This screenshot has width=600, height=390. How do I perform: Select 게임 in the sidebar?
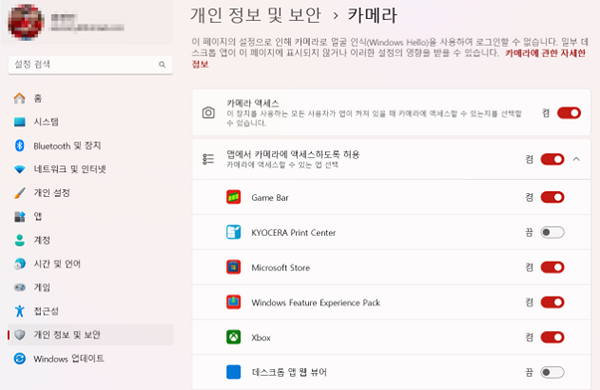(90, 287)
